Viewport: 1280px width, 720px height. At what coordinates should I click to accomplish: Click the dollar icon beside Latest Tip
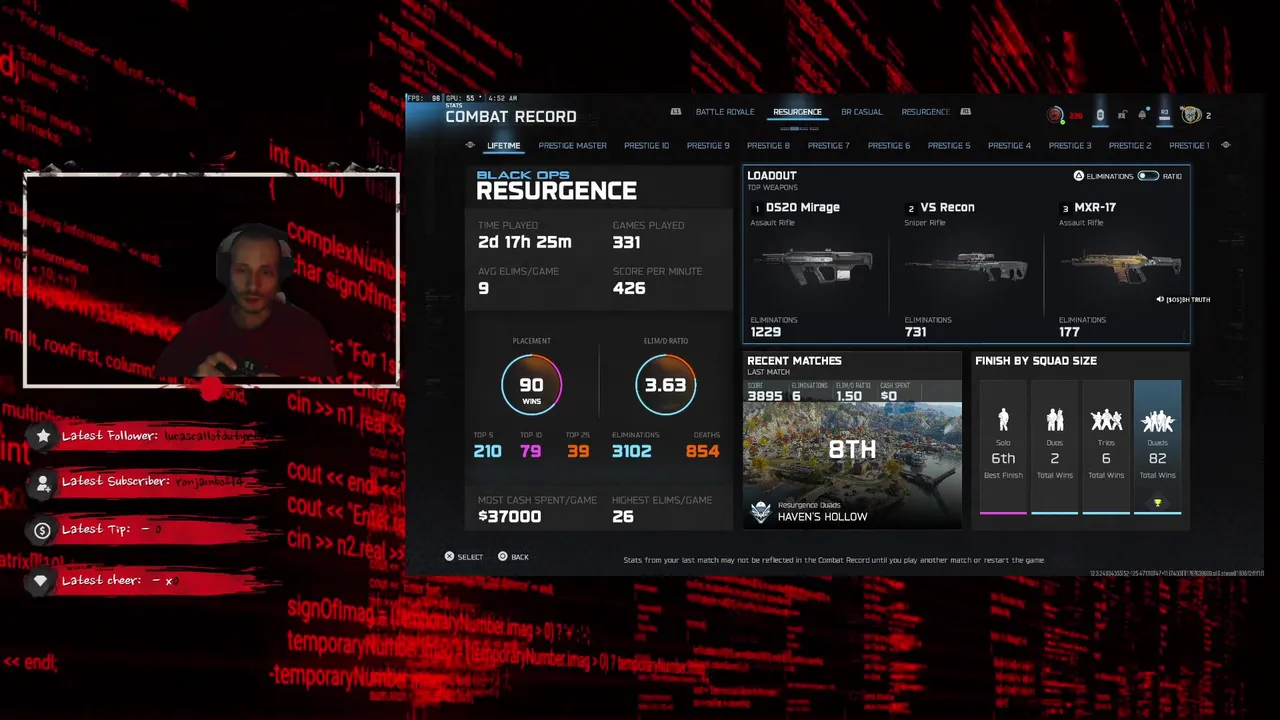(x=42, y=531)
